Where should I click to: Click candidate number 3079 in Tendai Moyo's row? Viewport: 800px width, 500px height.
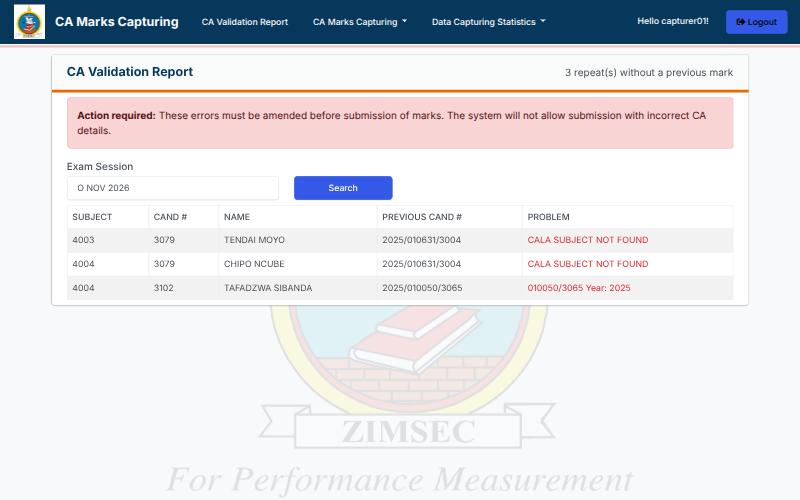click(x=164, y=240)
